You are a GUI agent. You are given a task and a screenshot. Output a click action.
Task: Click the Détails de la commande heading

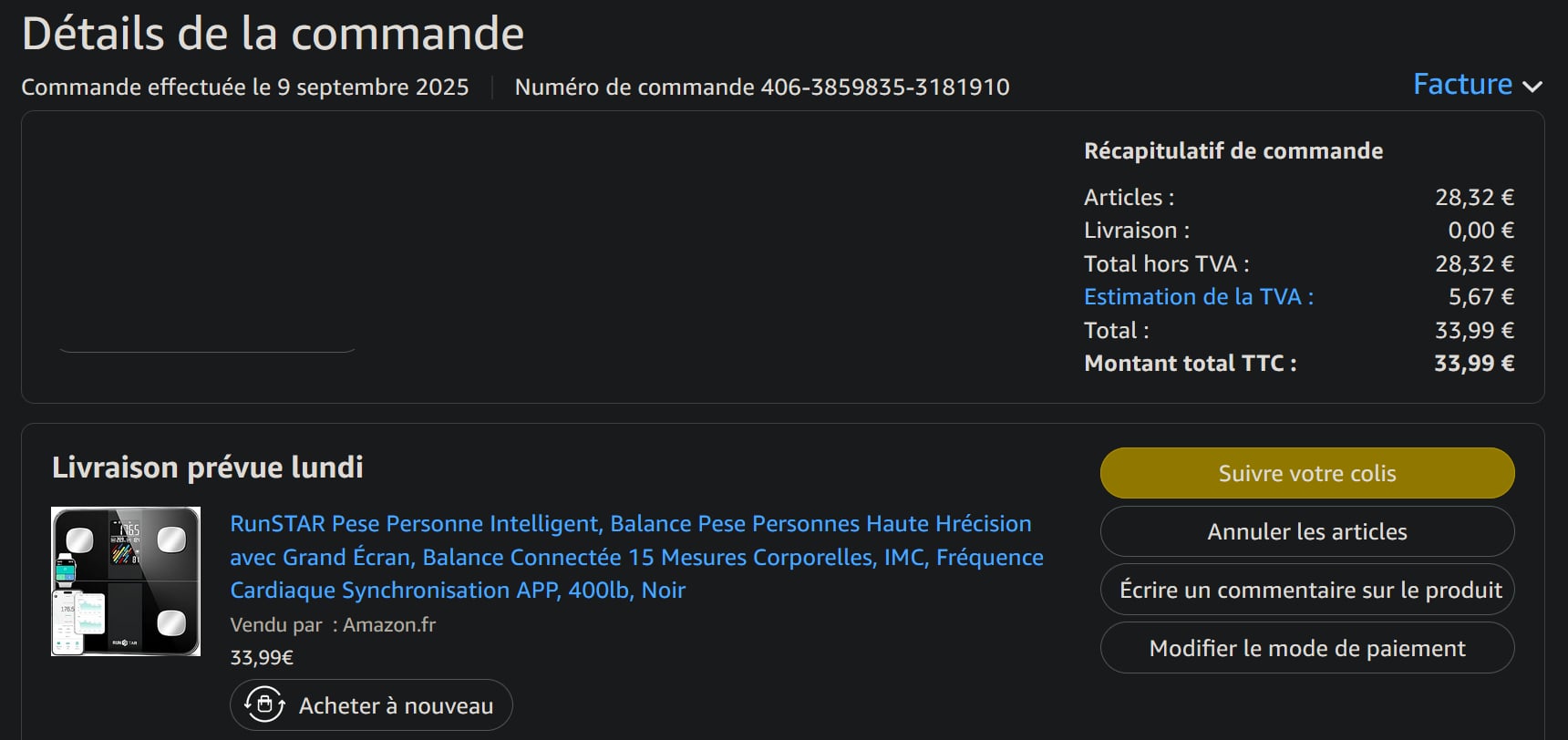[273, 35]
